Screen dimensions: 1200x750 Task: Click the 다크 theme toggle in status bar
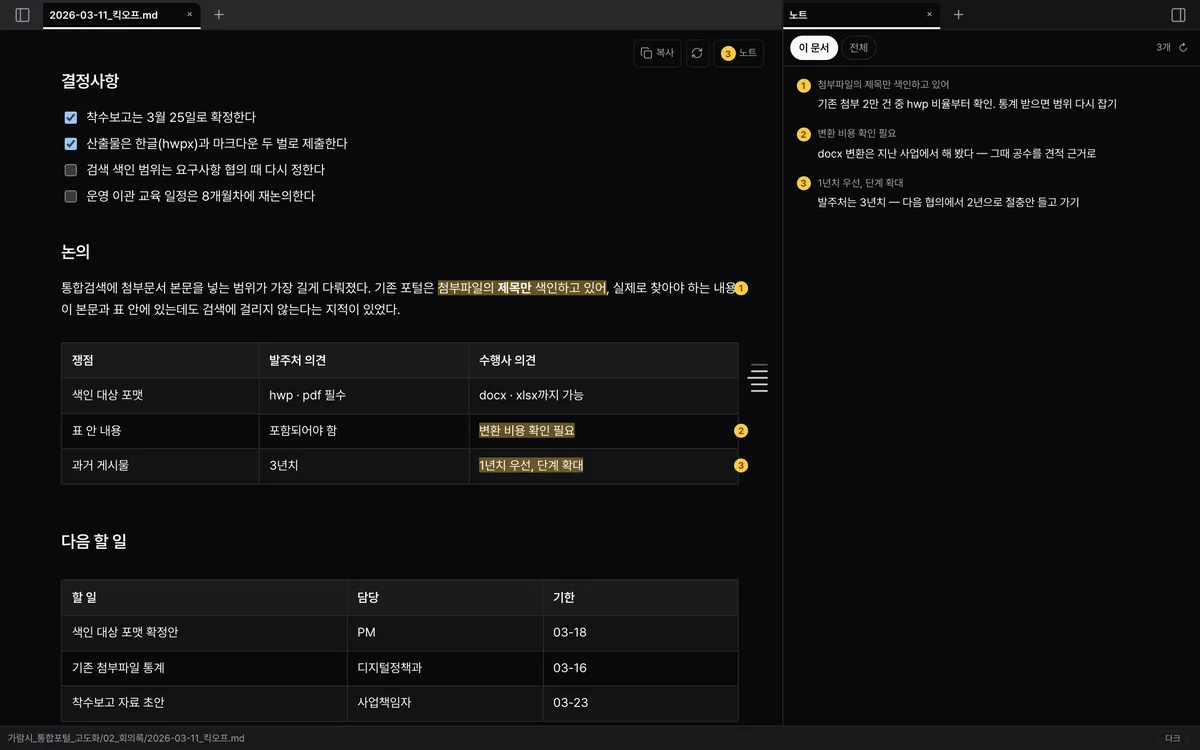[x=1172, y=738]
